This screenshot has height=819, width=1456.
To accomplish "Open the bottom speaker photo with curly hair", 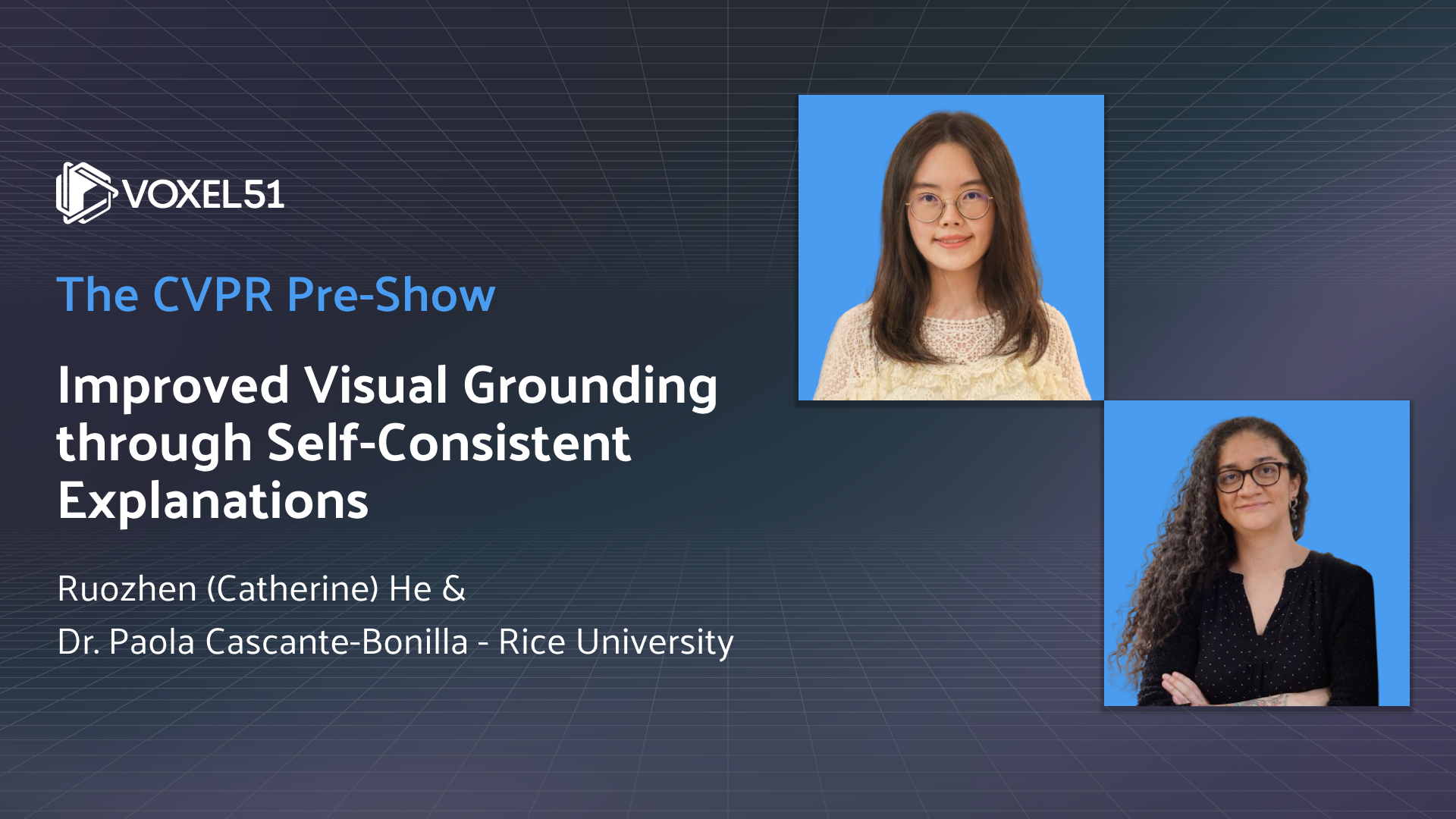I will coord(1257,554).
